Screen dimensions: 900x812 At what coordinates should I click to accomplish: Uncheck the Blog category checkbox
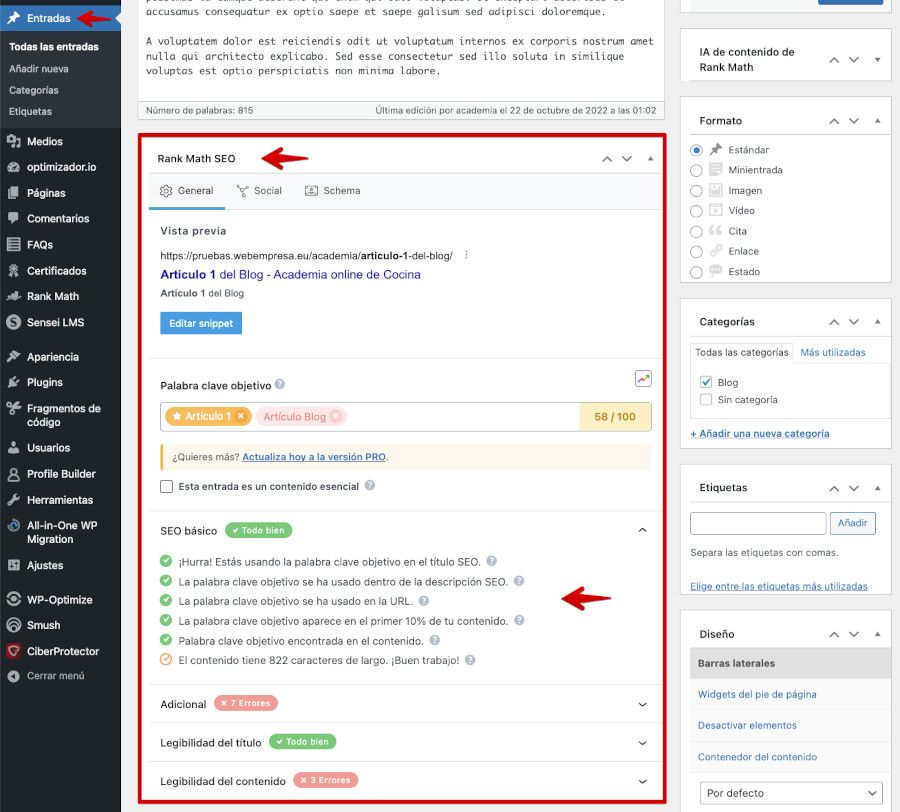706,382
